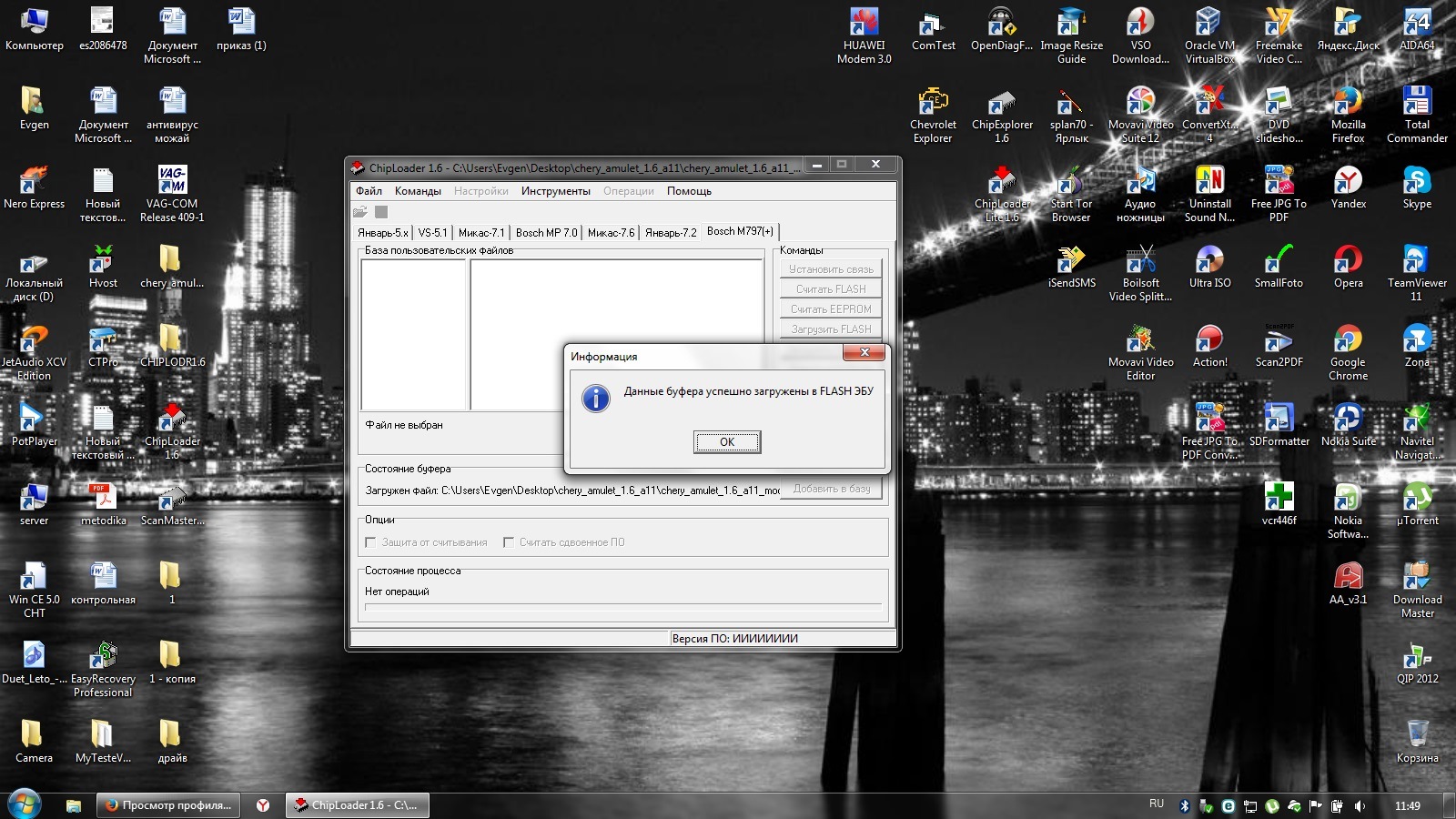The image size is (1456, 819).
Task: Select the ComTest desktop icon
Action: coord(934,29)
